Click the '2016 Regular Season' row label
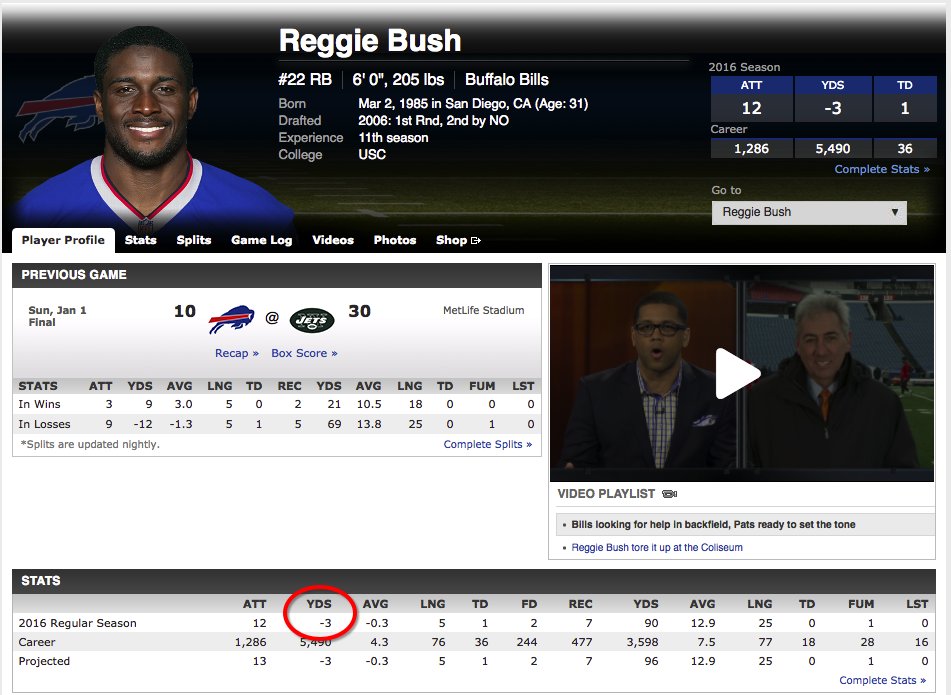 (x=78, y=623)
